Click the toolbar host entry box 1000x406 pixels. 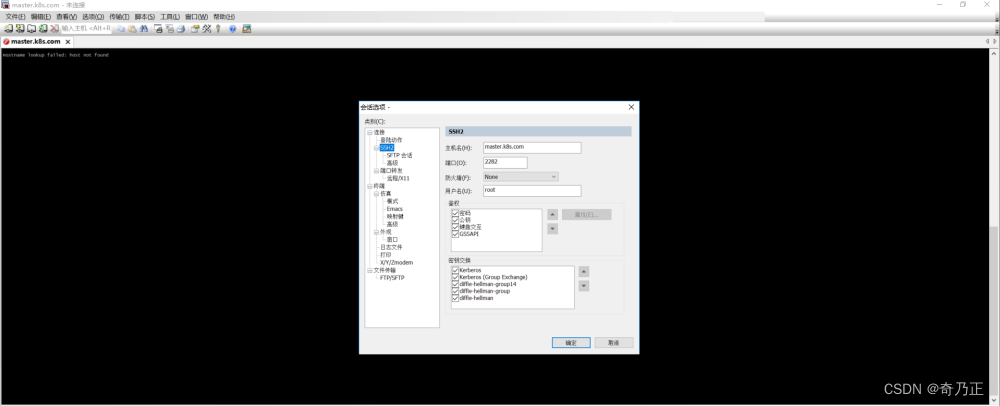pos(85,29)
